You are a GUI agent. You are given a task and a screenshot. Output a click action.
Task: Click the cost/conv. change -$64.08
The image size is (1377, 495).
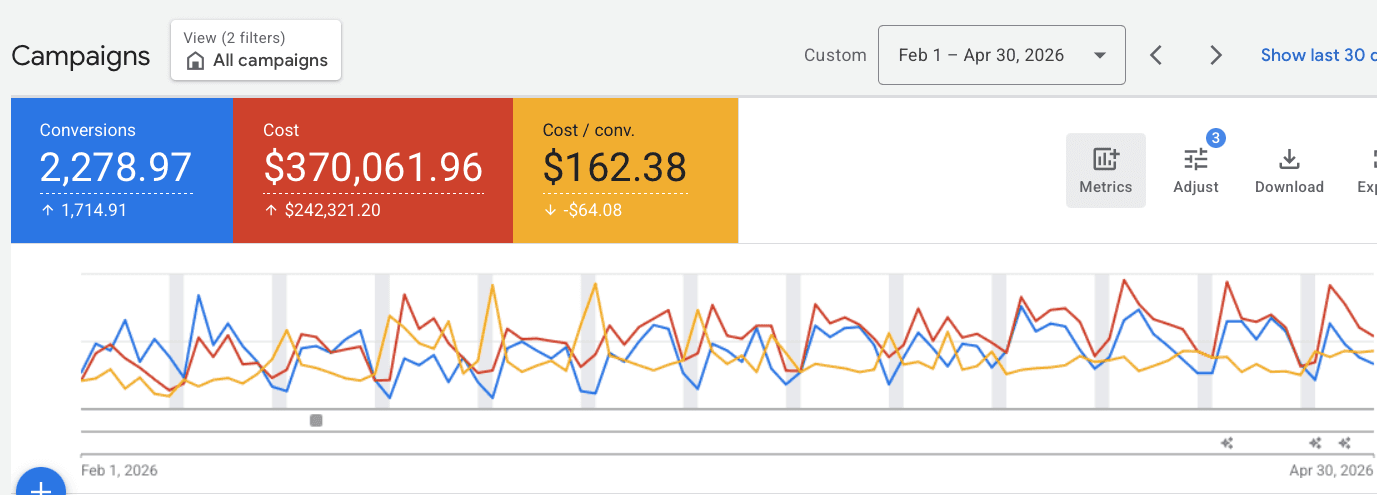(x=593, y=210)
